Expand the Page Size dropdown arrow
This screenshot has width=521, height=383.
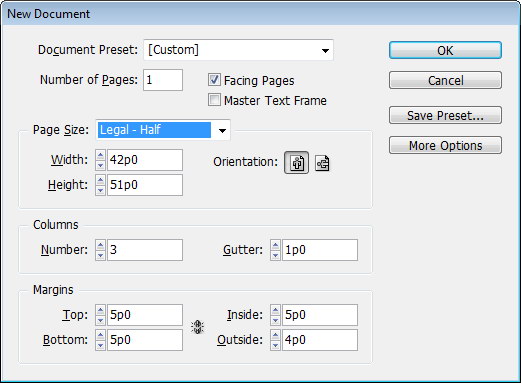(x=222, y=130)
